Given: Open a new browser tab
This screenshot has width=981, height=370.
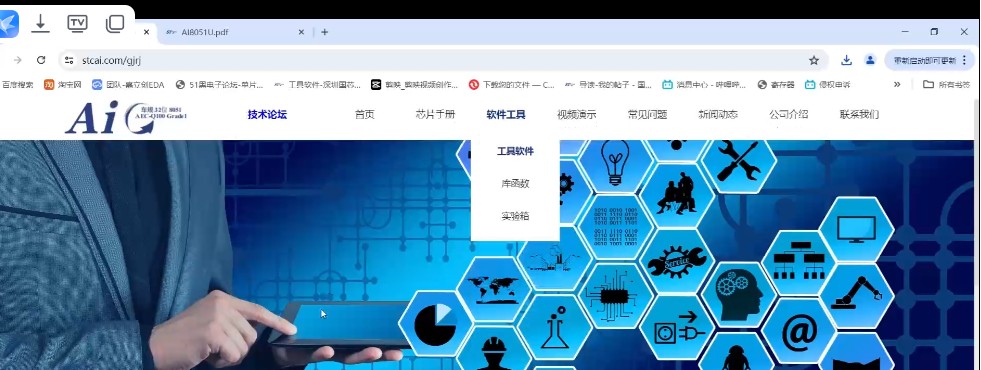Looking at the screenshot, I should click(x=325, y=32).
